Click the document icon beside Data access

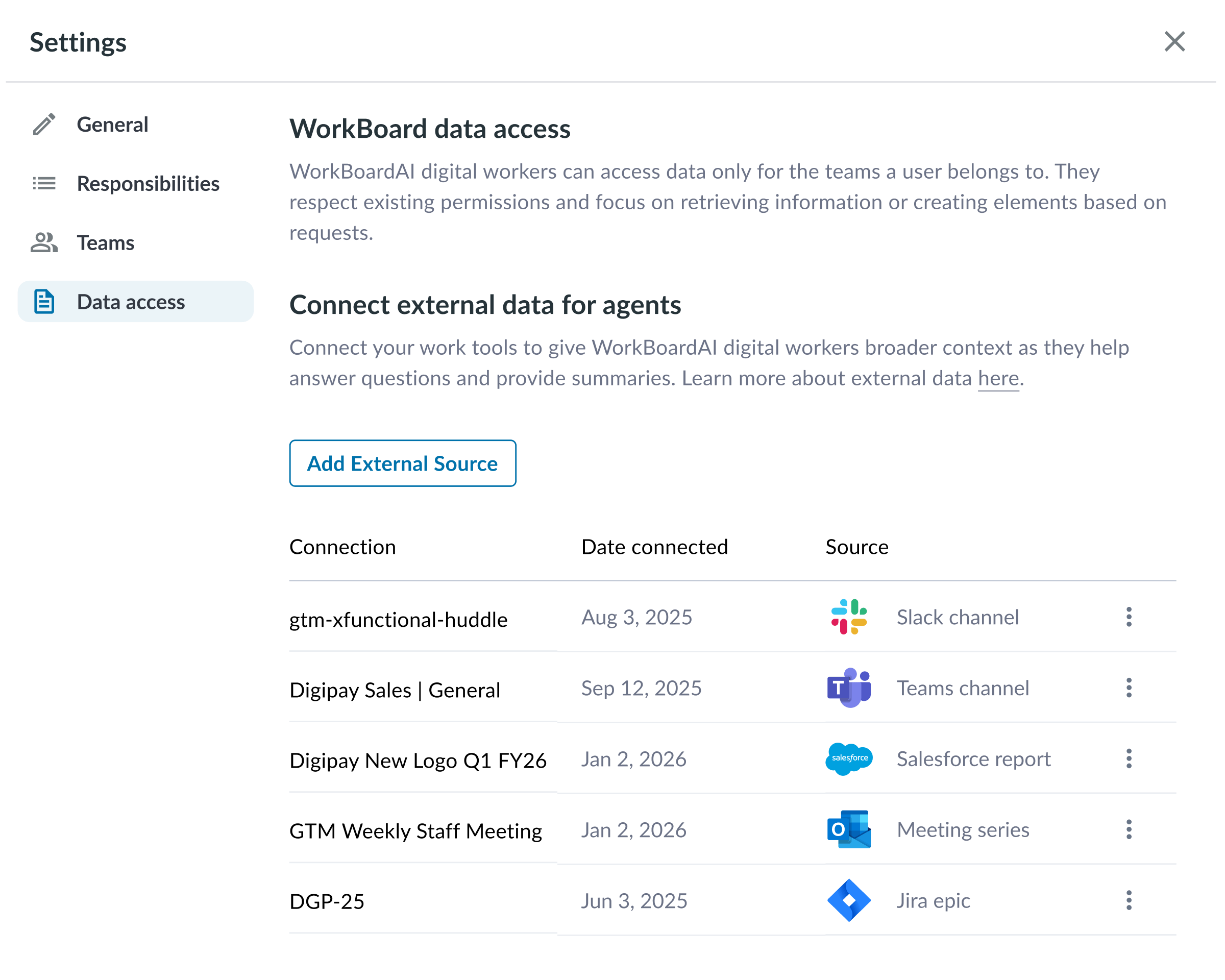pyautogui.click(x=43, y=302)
